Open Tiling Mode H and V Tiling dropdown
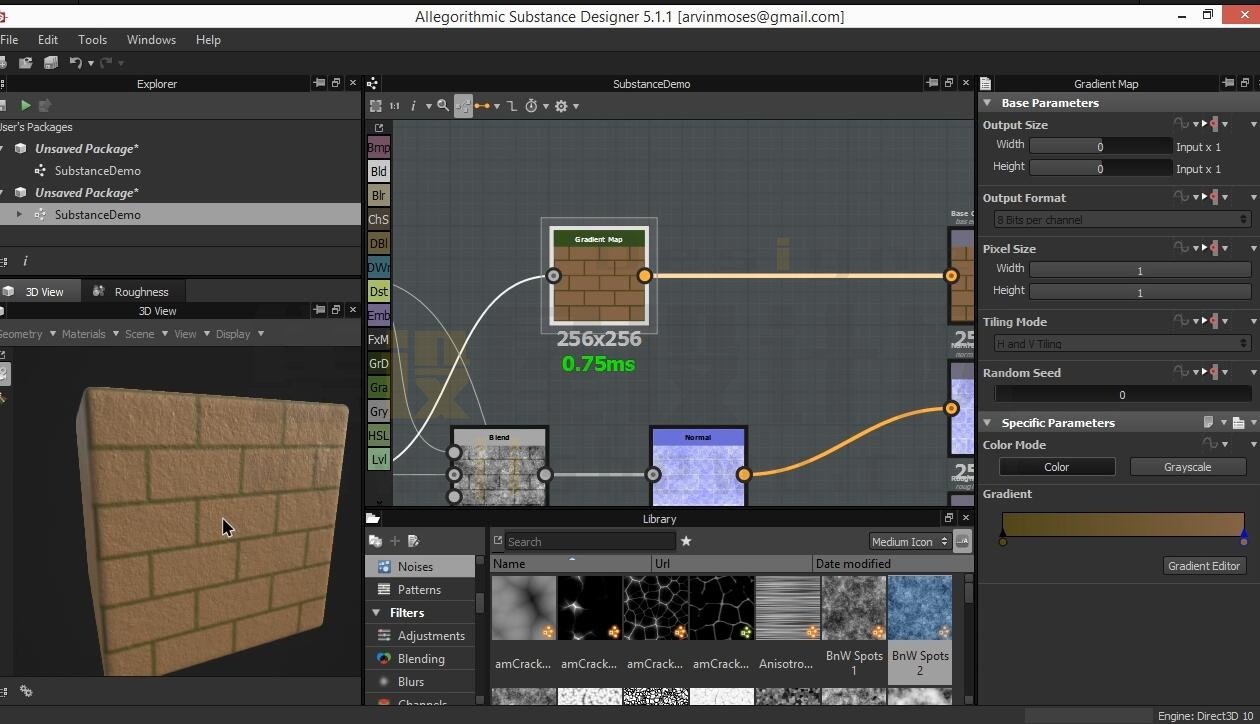Screen dimensions: 1260x724 1122,344
